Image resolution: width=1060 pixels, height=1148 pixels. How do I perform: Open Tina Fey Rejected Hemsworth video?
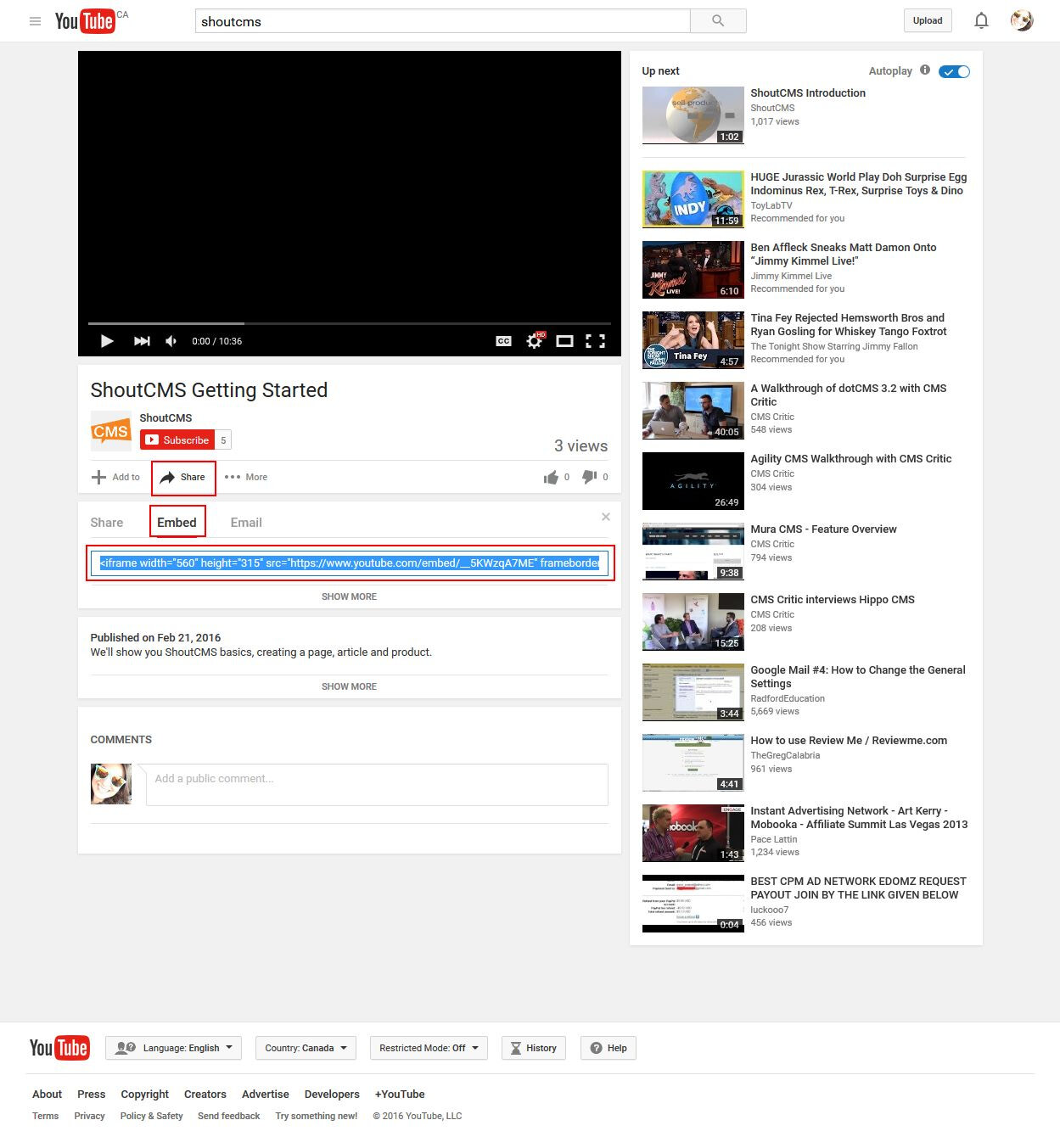[x=848, y=325]
